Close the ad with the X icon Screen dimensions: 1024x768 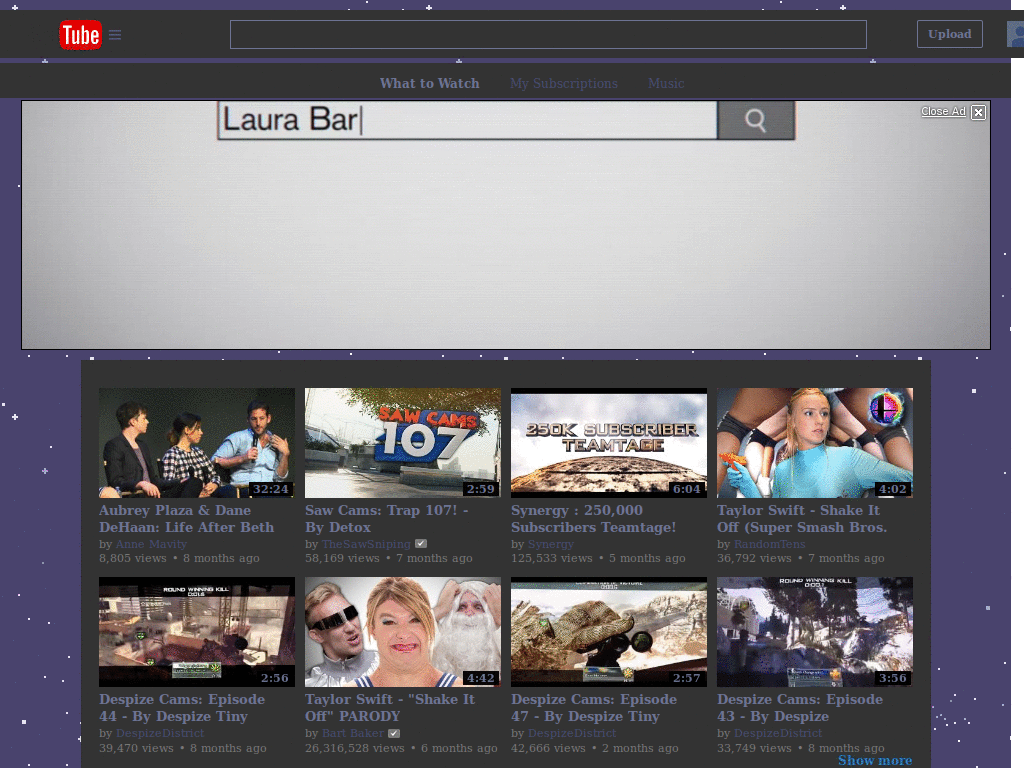point(978,112)
